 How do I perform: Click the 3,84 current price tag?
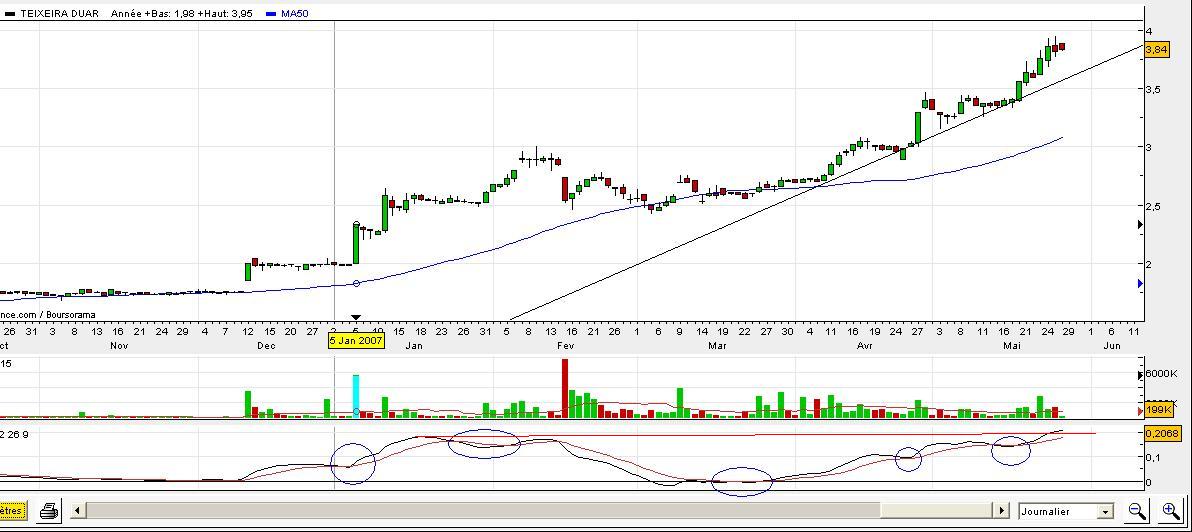tap(1156, 49)
